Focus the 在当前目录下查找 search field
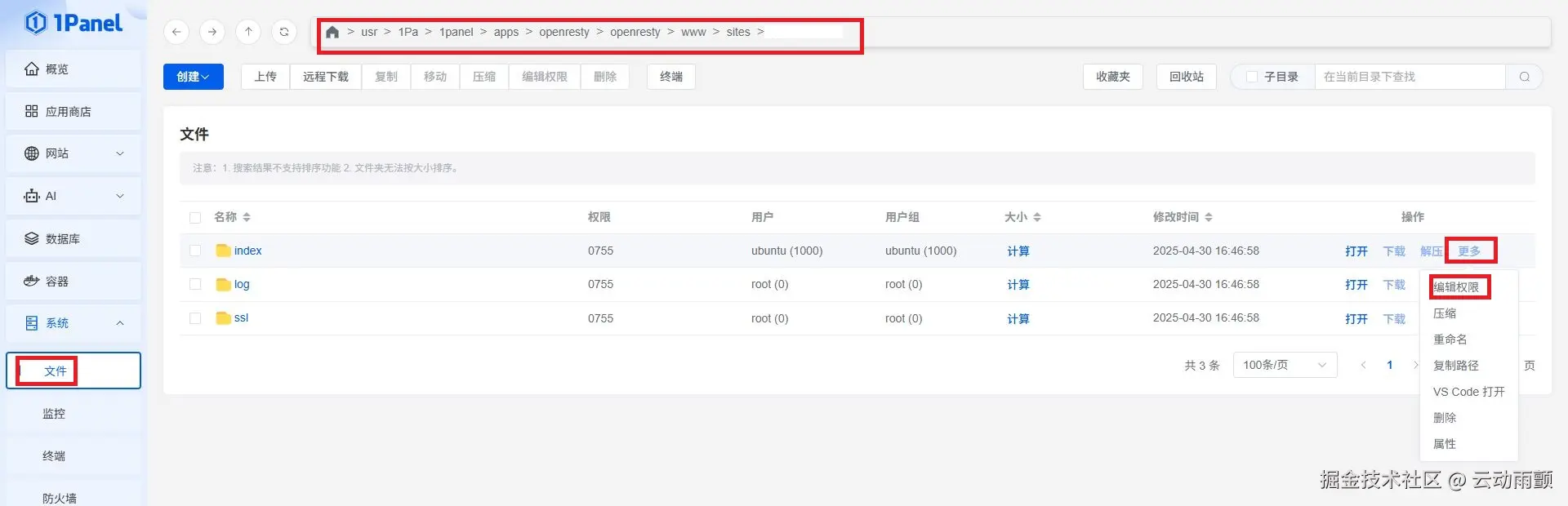 tap(1410, 77)
